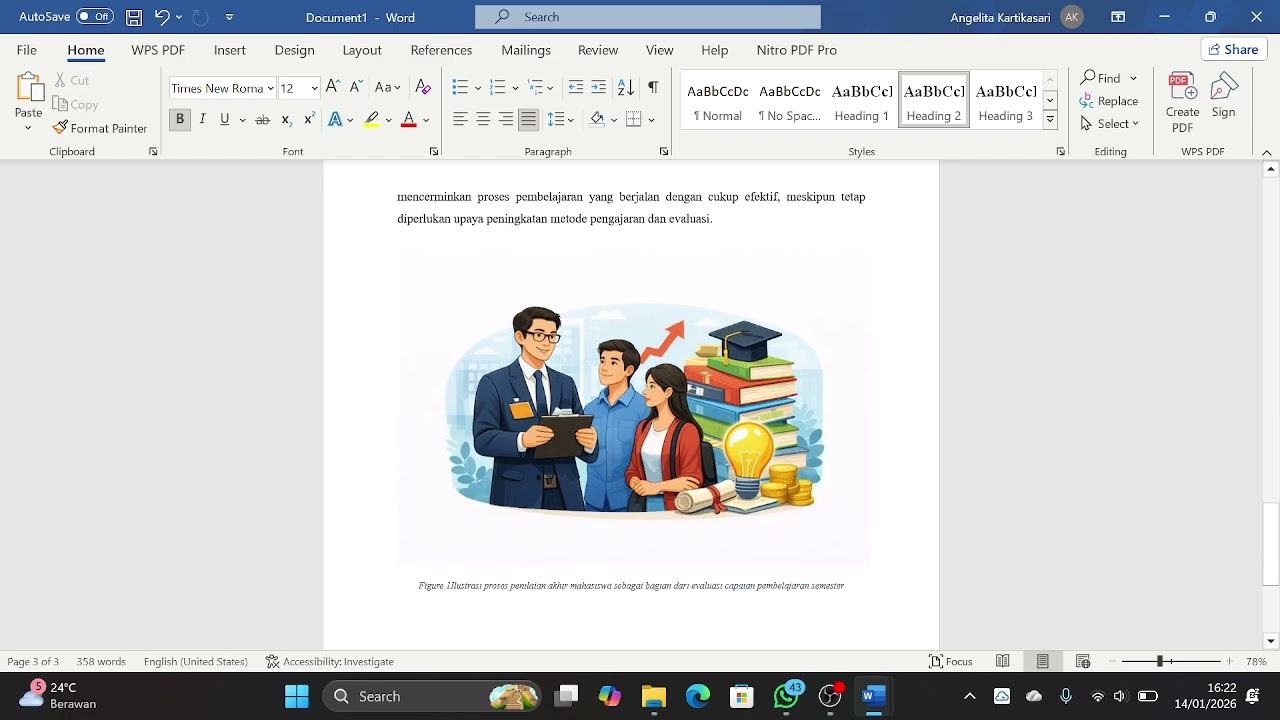This screenshot has height=720, width=1280.
Task: Click the zoom slider handle
Action: [x=1160, y=661]
